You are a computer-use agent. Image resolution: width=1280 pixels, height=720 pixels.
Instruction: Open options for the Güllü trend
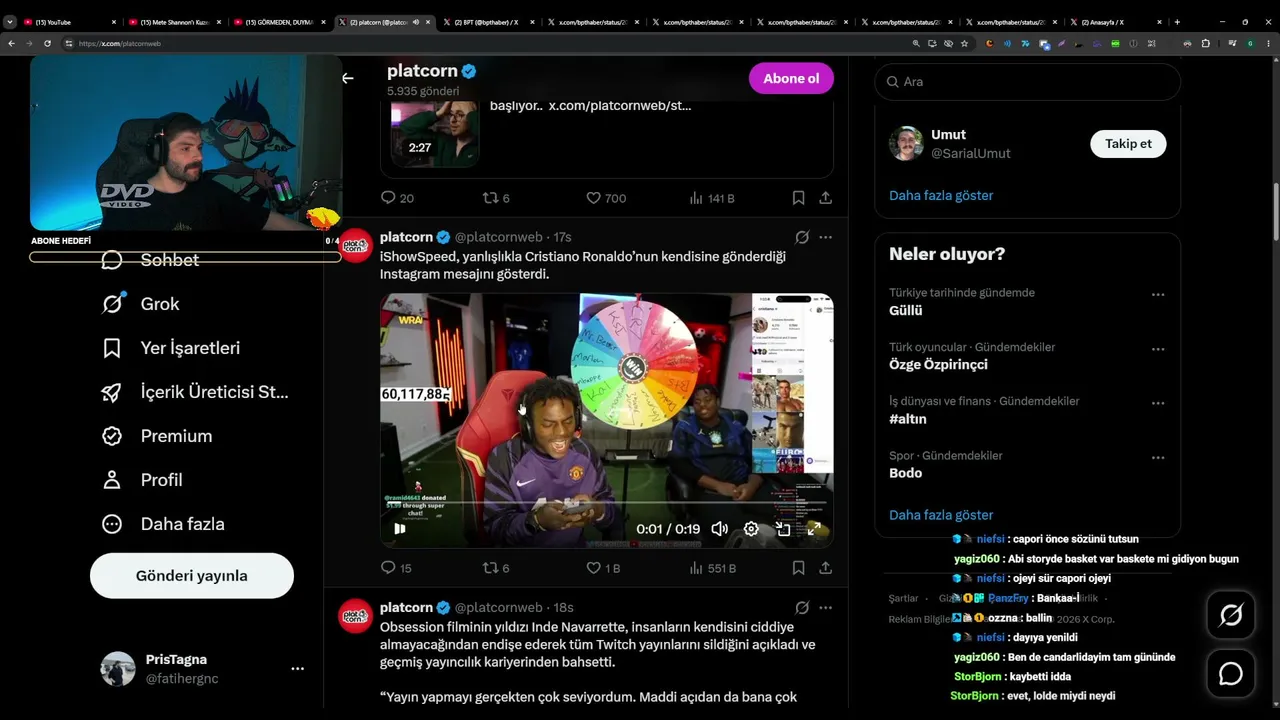[x=1158, y=295]
